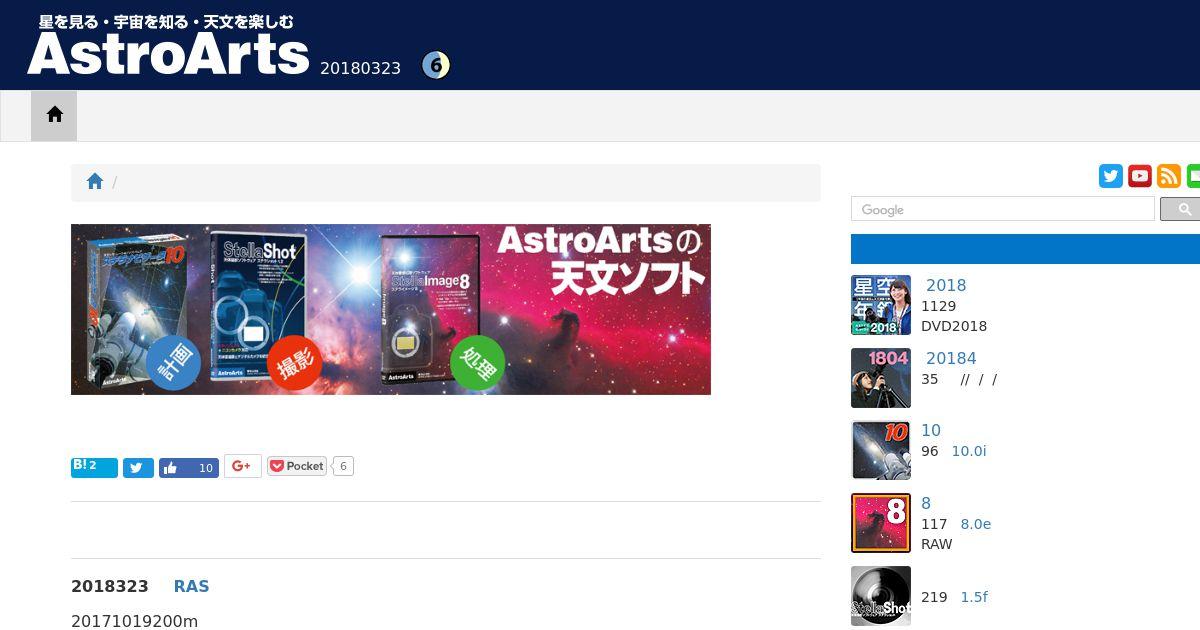Click the green mail icon

[1193, 176]
